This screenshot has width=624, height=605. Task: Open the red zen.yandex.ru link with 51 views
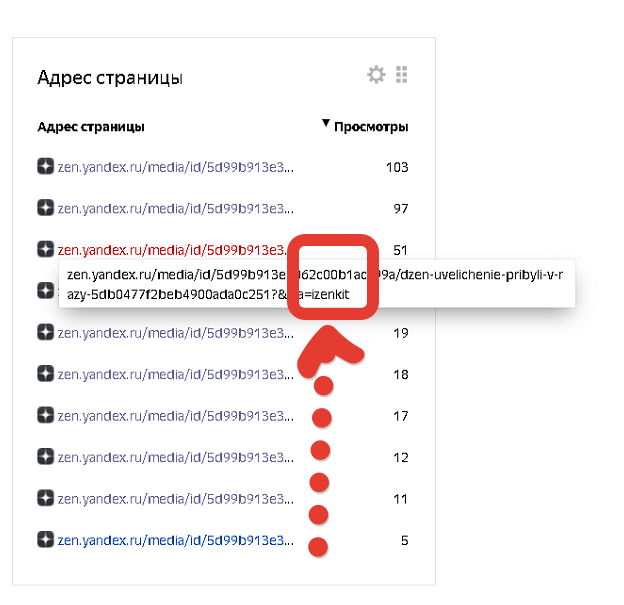click(172, 250)
